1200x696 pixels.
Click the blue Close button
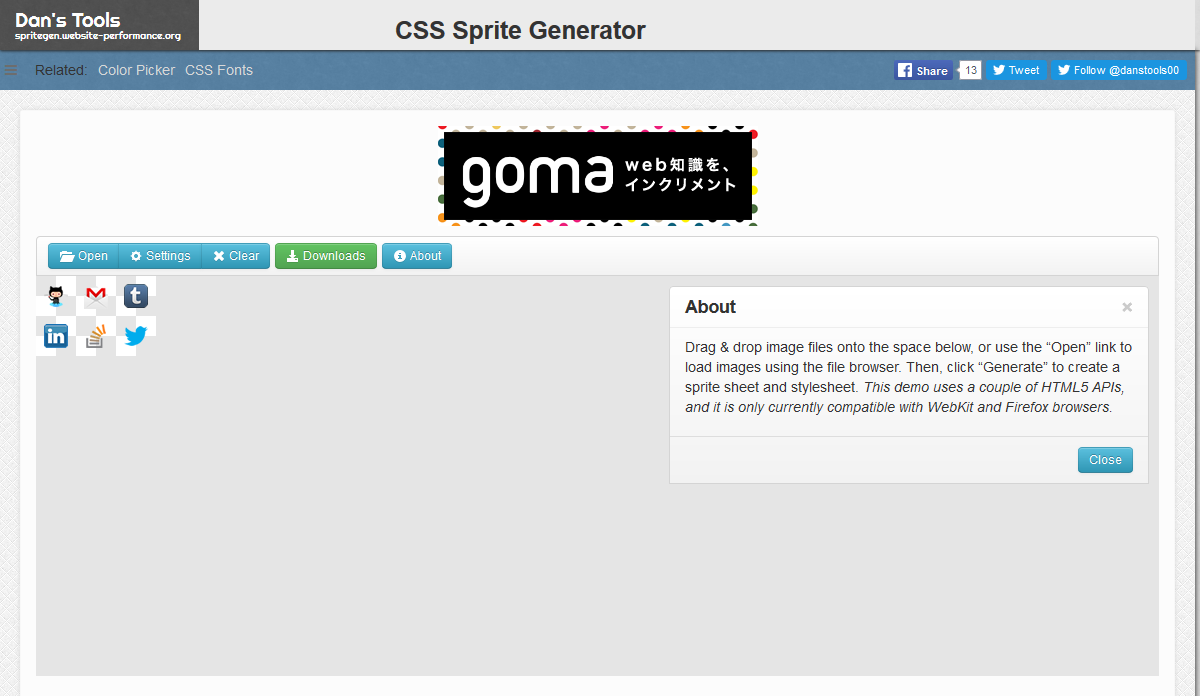[x=1105, y=460]
